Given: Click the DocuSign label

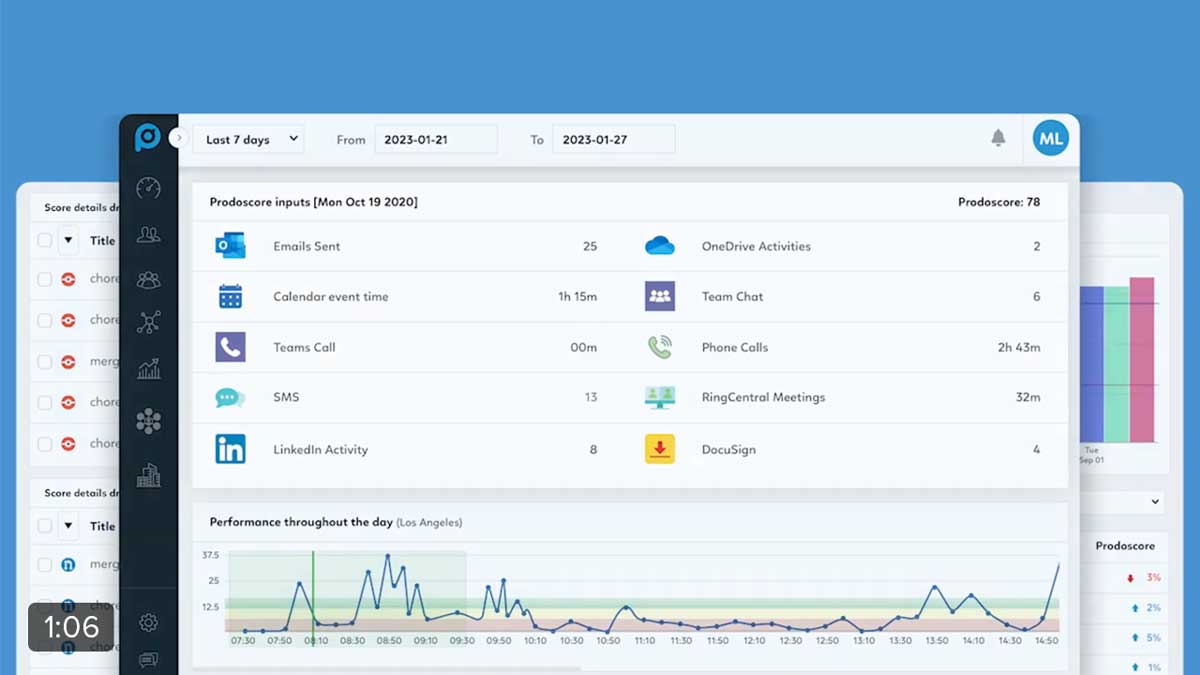Looking at the screenshot, I should coord(728,449).
